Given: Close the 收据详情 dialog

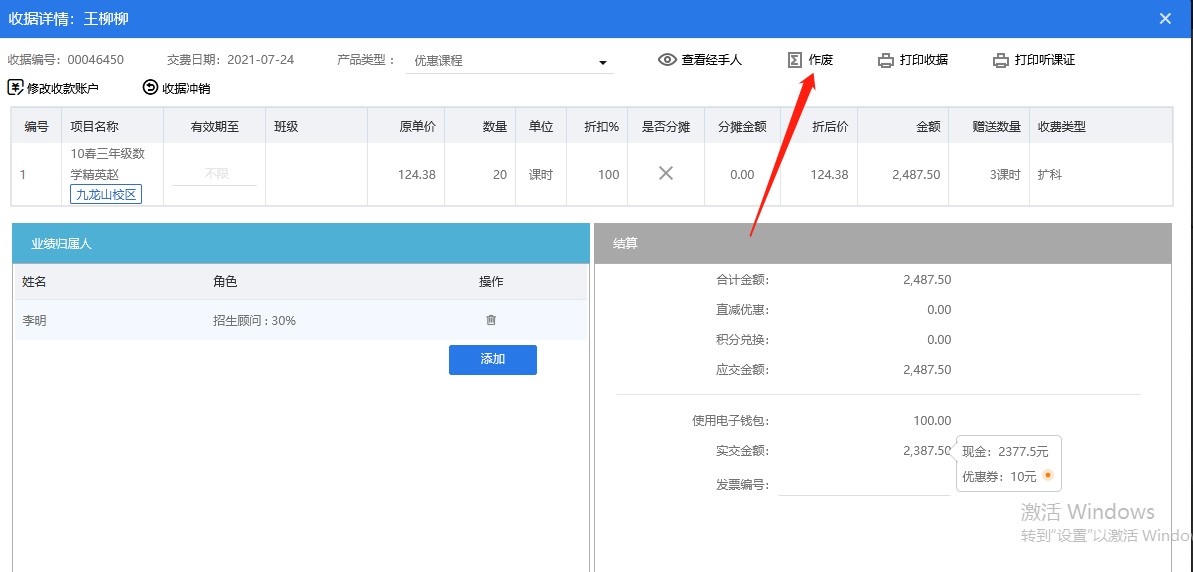Looking at the screenshot, I should click(x=1165, y=19).
